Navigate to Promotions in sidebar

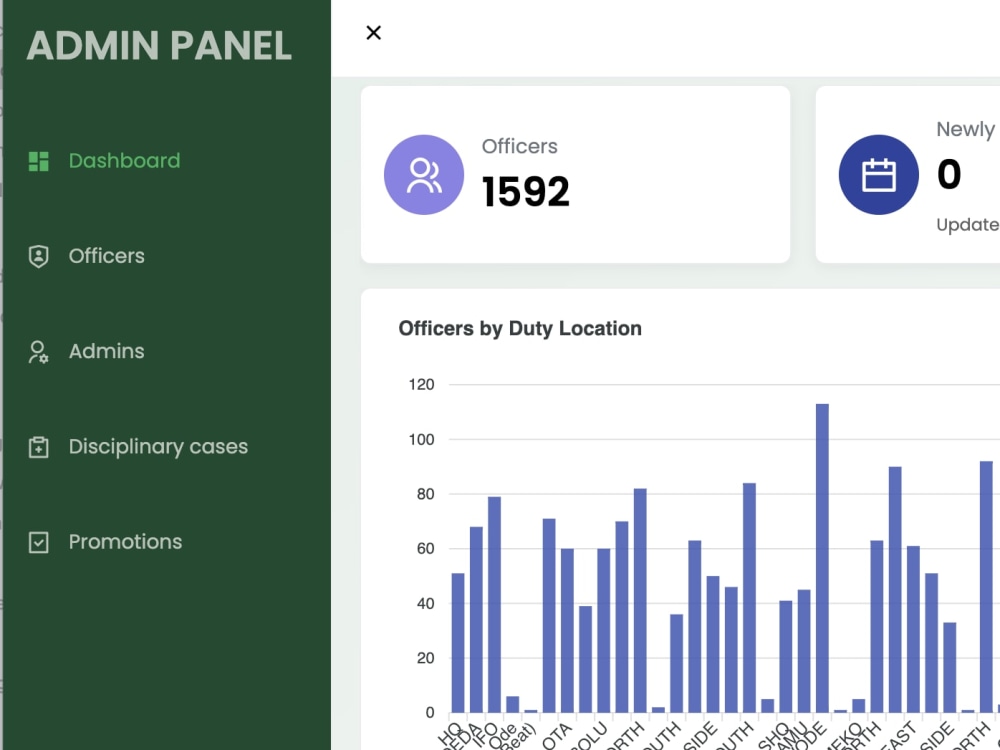pos(126,542)
